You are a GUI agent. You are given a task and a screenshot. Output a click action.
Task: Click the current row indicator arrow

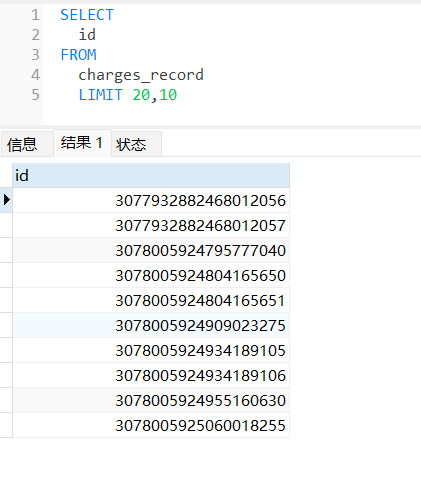[6, 200]
